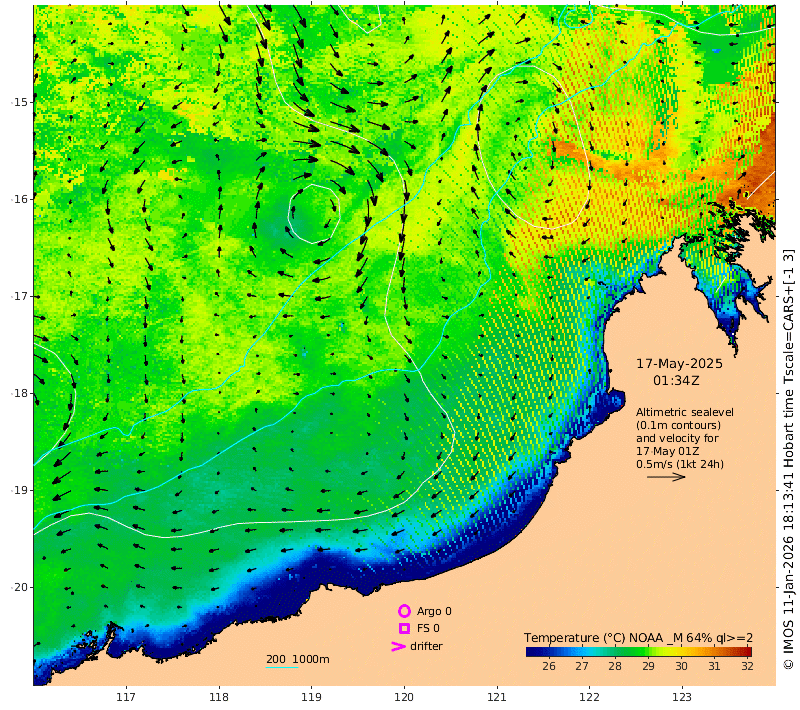Image resolution: width=800 pixels, height=710 pixels.
Task: Click the longitude axis label 117
Action: [x=126, y=697]
